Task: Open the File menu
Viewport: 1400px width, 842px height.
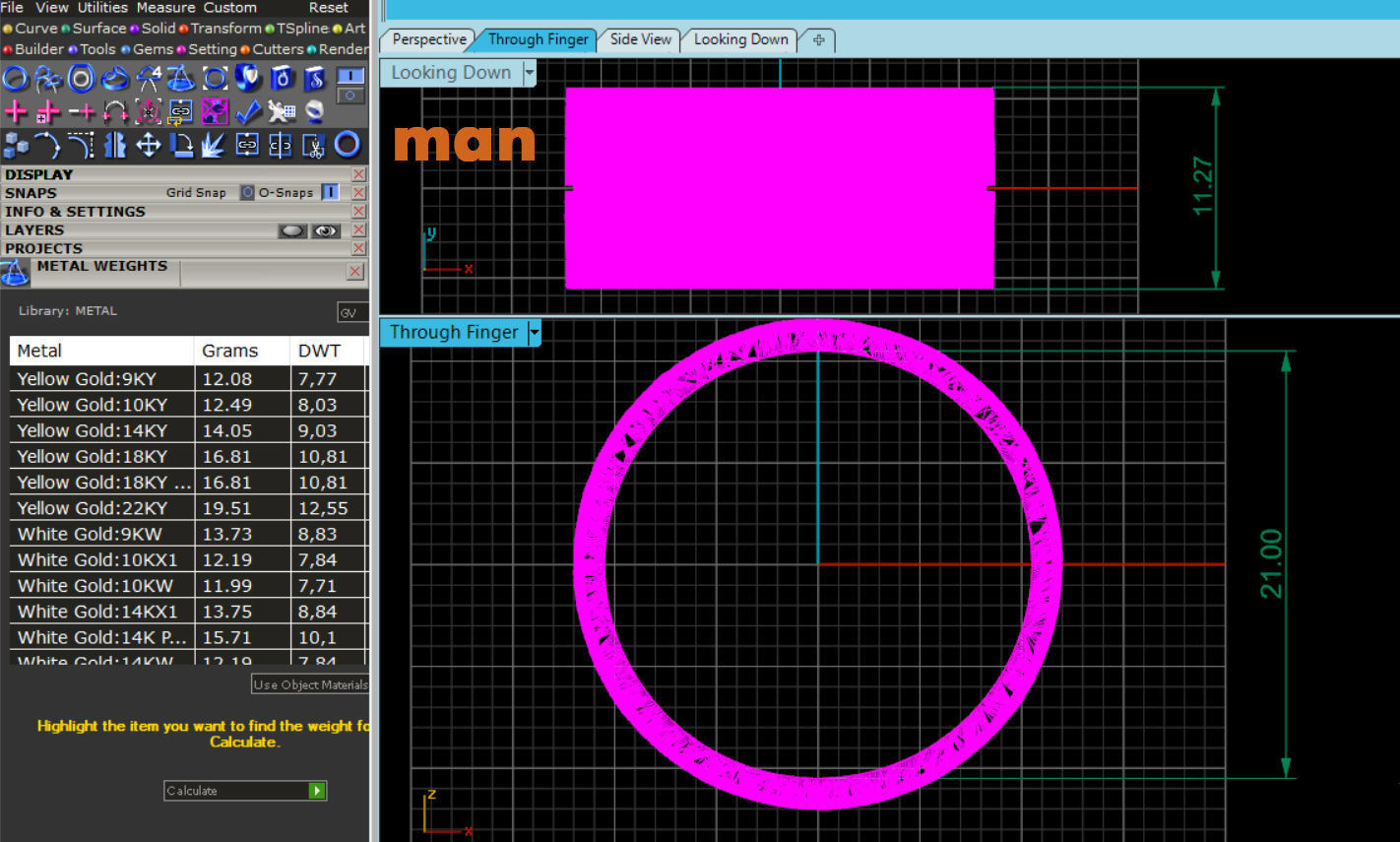Action: [x=12, y=8]
